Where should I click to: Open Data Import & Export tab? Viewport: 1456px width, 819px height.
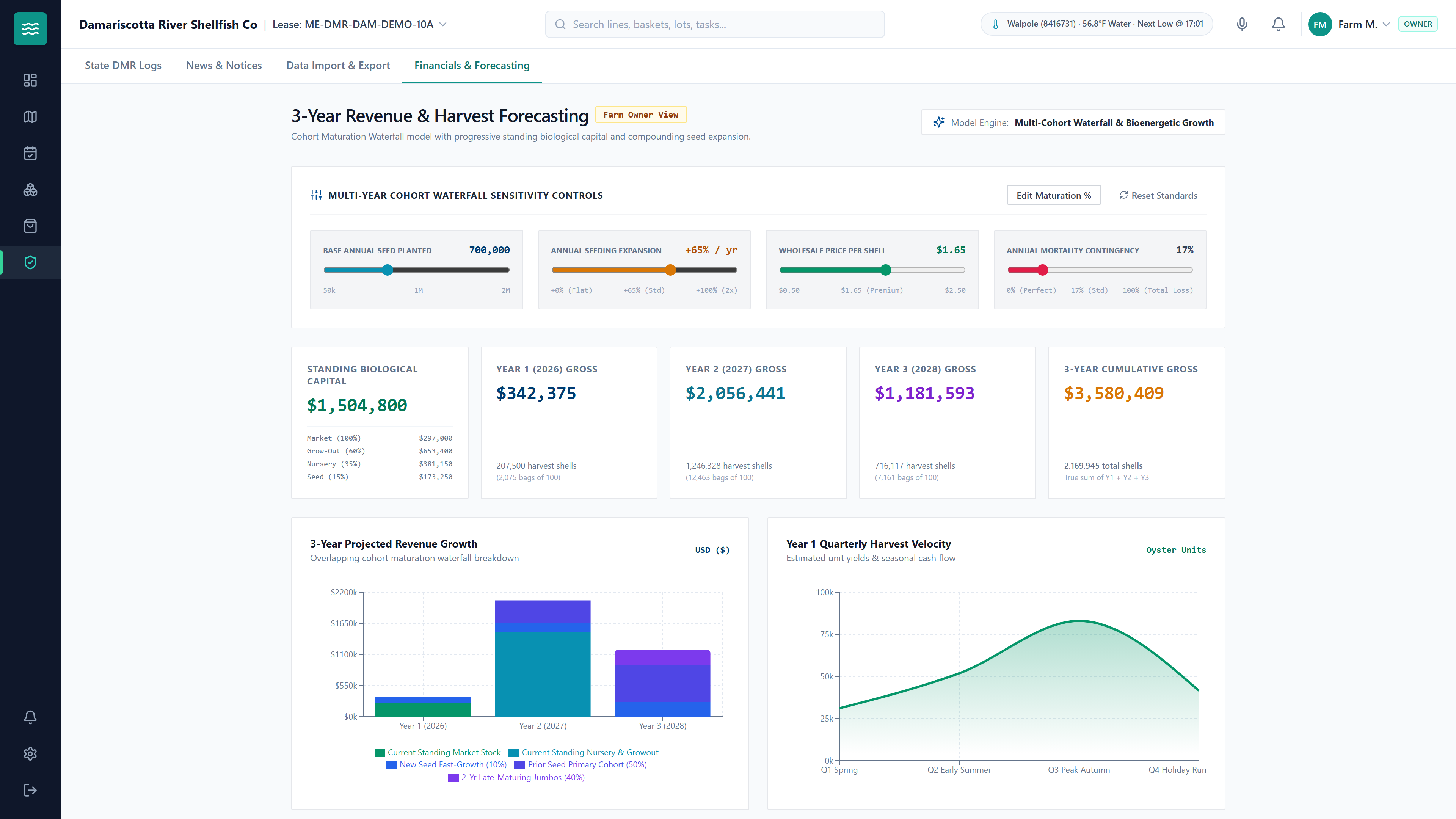(x=338, y=65)
